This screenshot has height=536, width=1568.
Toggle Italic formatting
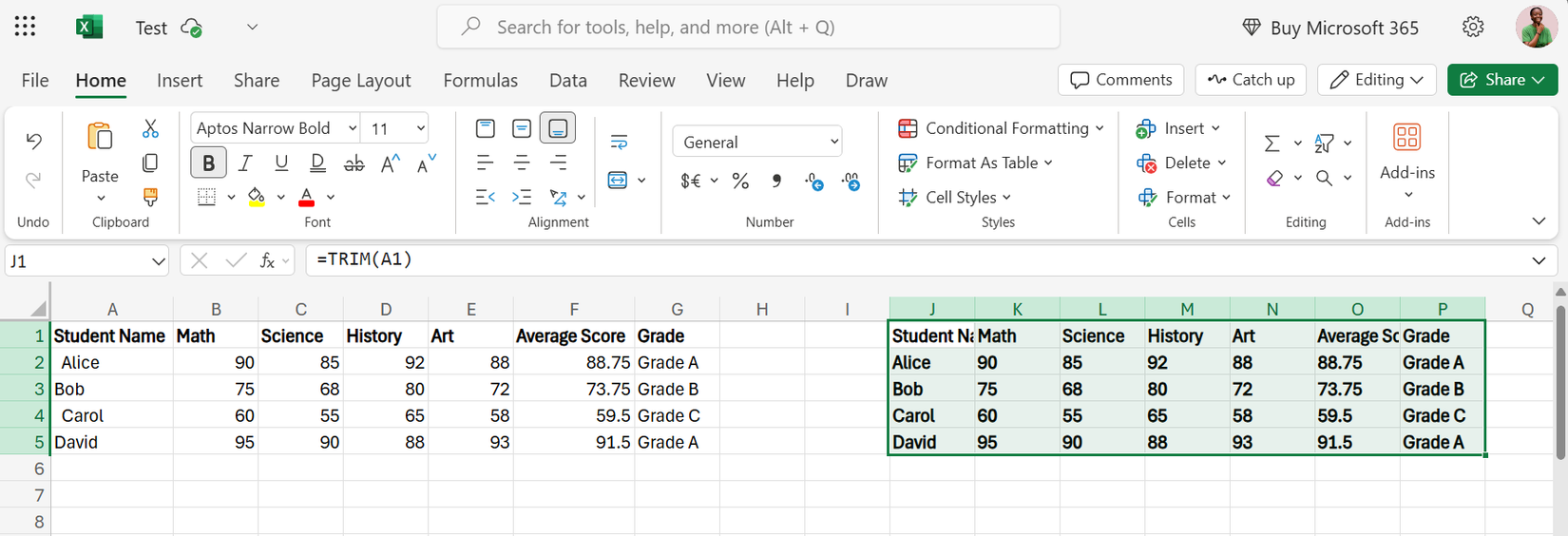(x=245, y=163)
